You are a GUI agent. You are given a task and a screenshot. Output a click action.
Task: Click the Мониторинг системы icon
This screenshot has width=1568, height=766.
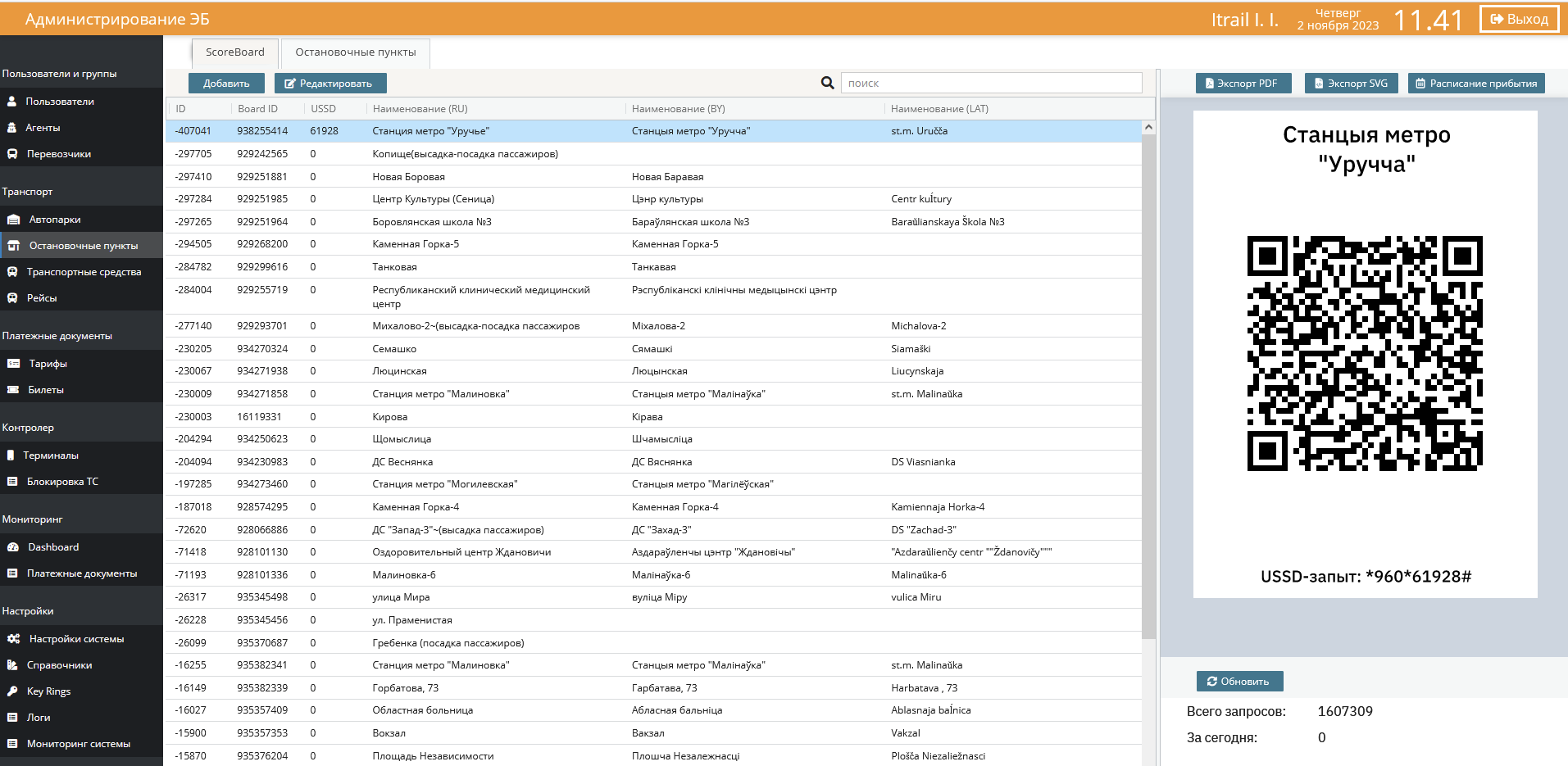coord(12,744)
